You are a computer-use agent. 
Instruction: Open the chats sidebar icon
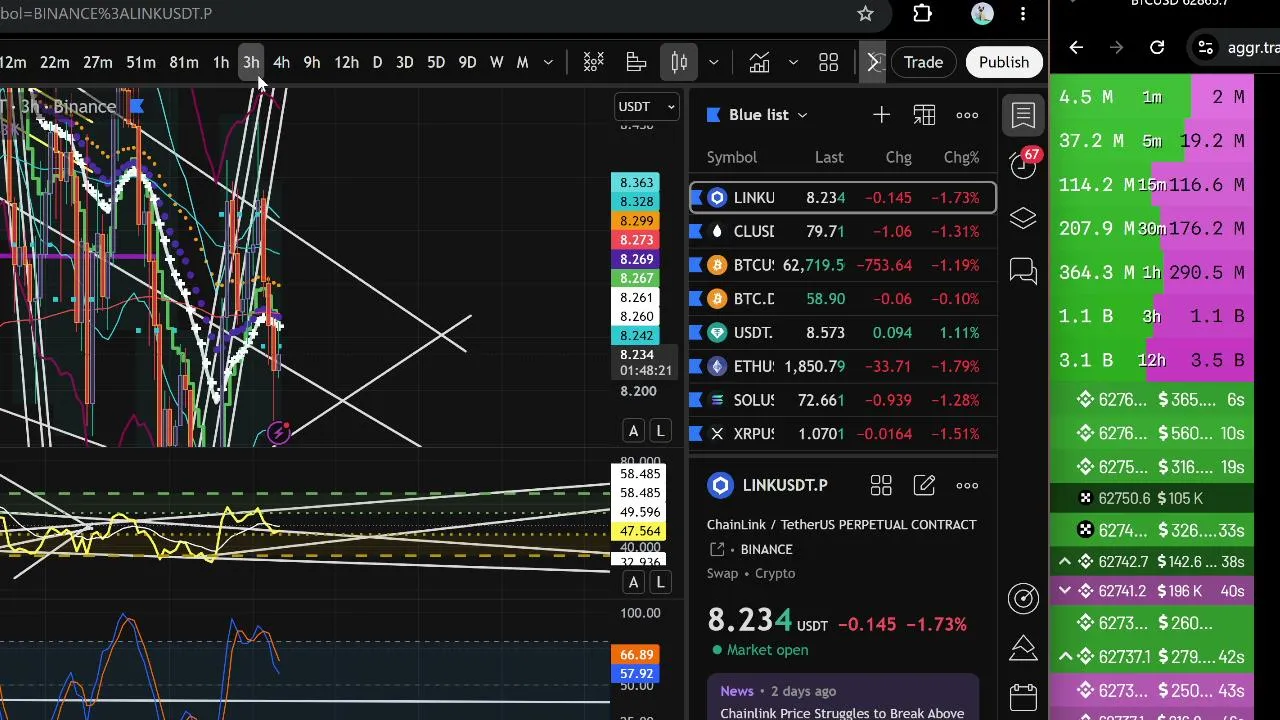pyautogui.click(x=1023, y=271)
